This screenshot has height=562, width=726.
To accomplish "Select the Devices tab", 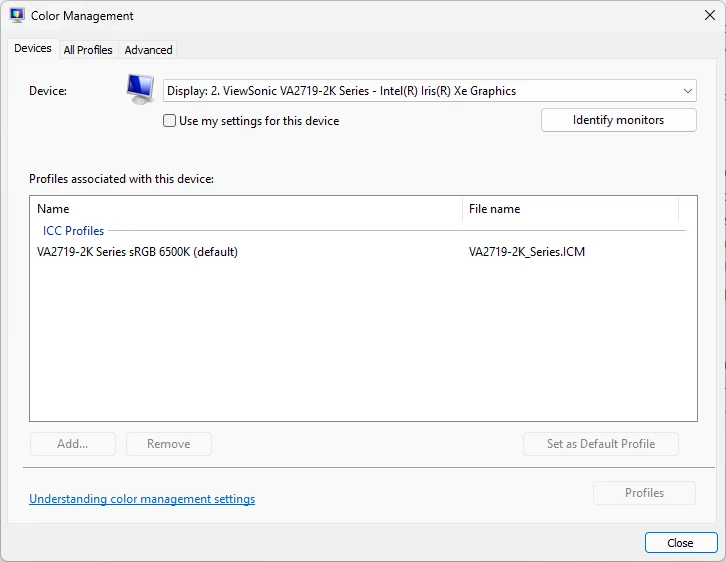I will tap(33, 48).
